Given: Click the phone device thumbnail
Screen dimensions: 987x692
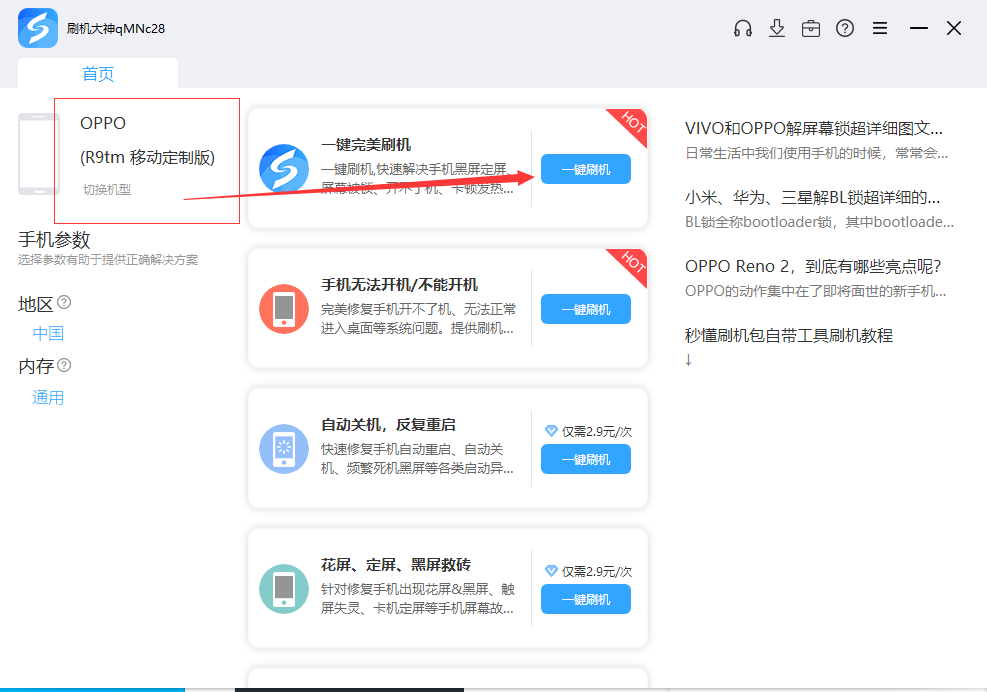Looking at the screenshot, I should click(37, 154).
